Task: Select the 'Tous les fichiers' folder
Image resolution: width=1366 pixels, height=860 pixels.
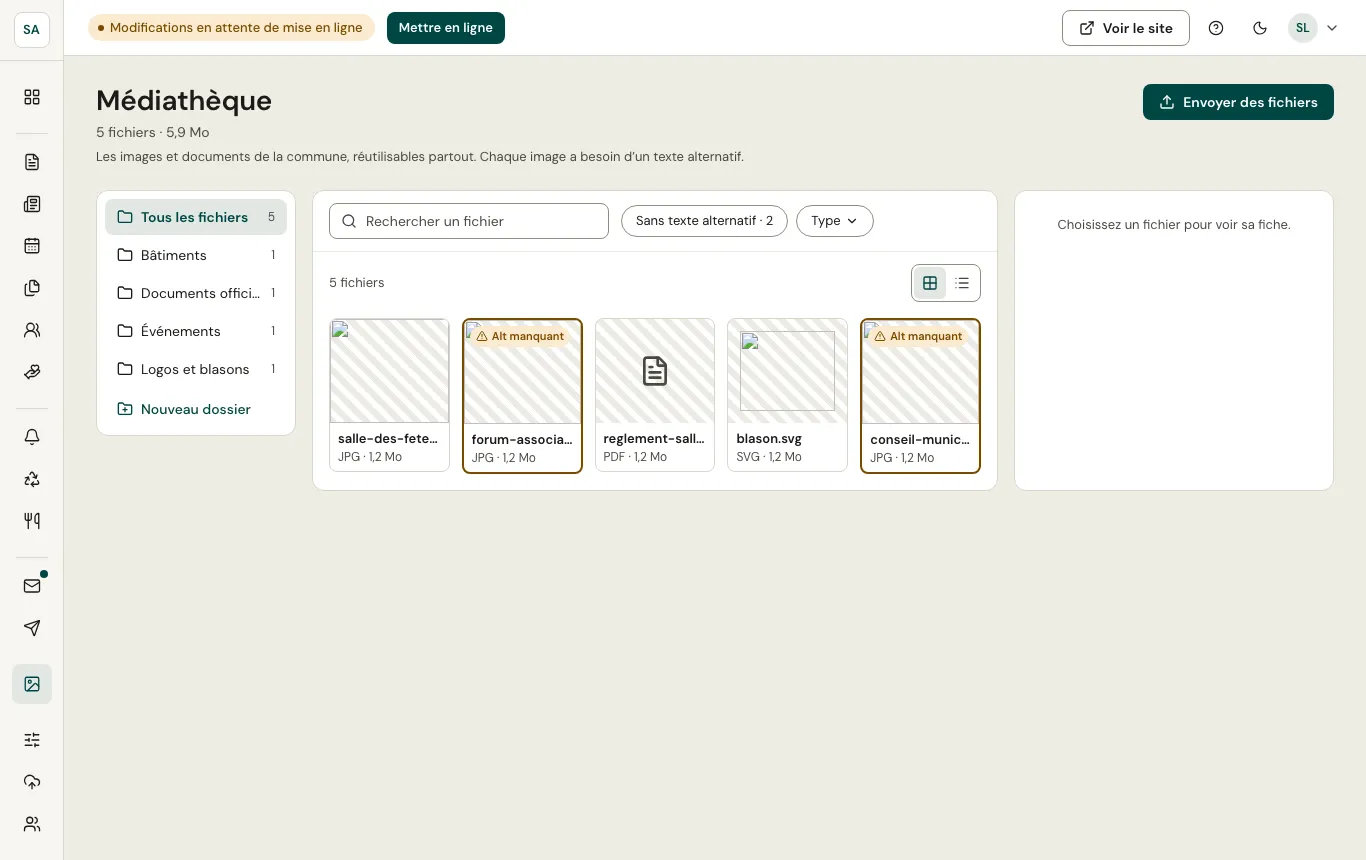Action: click(x=196, y=217)
